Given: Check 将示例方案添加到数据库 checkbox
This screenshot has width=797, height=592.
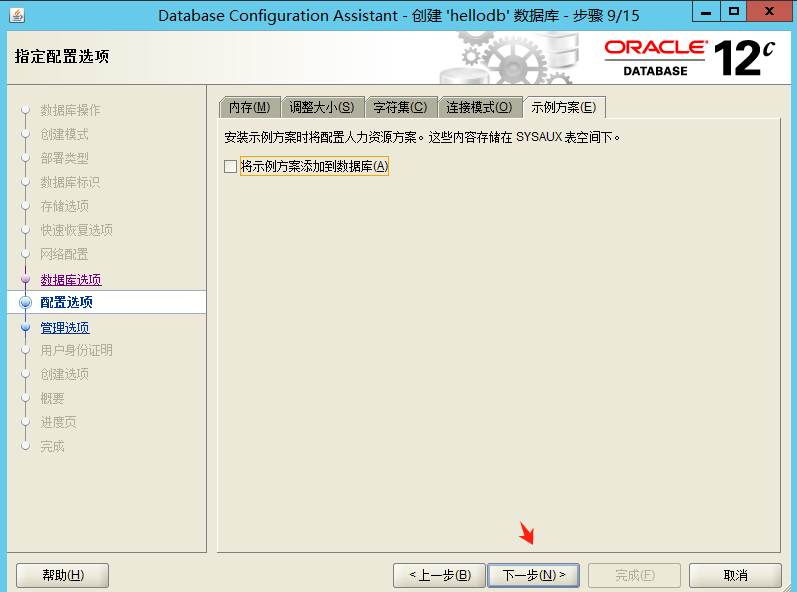Looking at the screenshot, I should point(230,166).
